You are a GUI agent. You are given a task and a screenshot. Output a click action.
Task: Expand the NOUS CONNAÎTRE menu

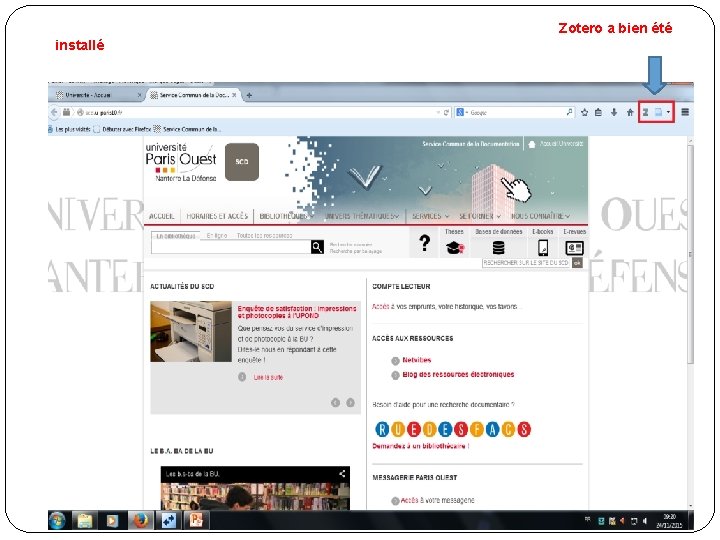(540, 216)
